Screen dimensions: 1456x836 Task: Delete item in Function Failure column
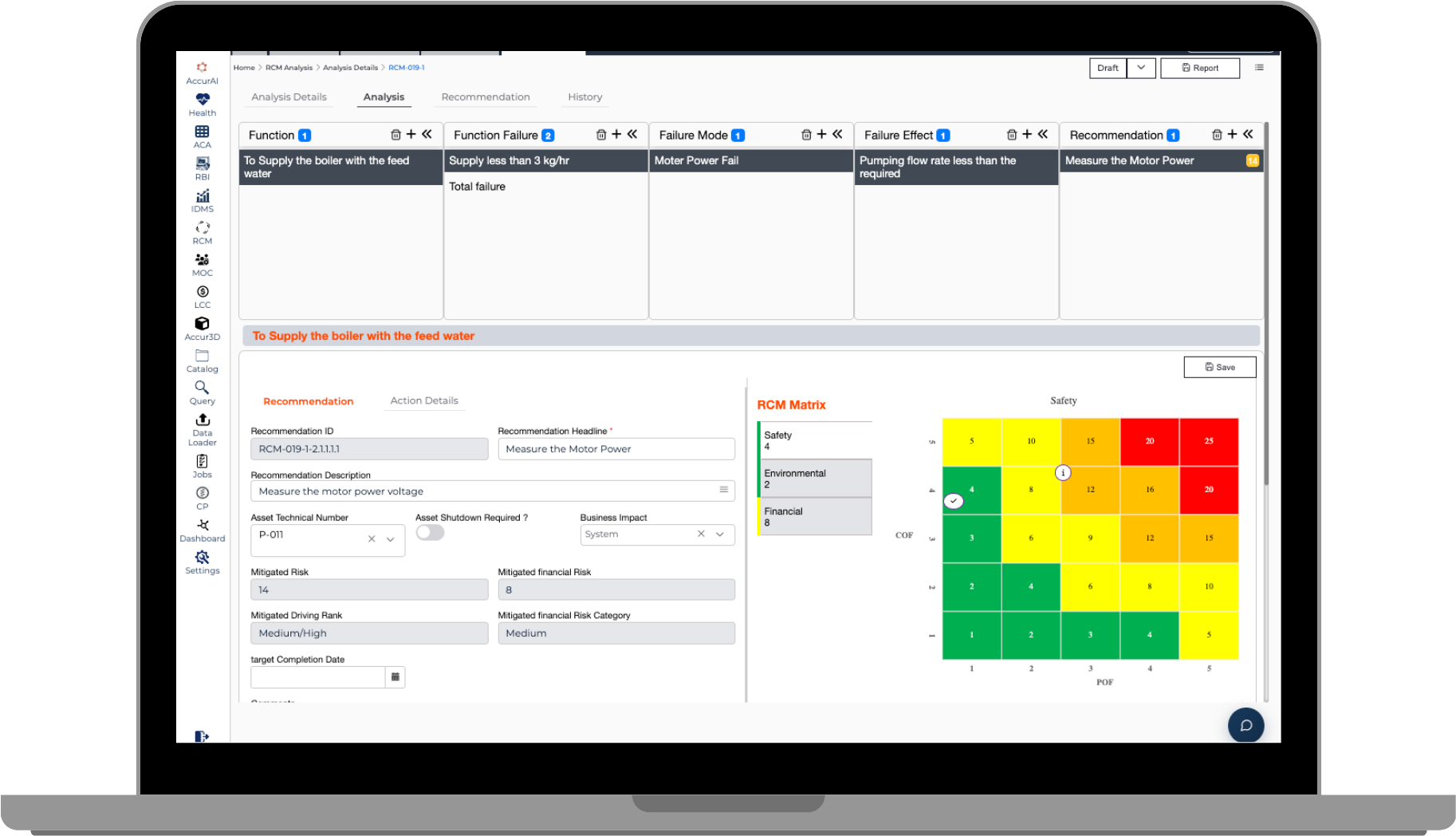[601, 135]
